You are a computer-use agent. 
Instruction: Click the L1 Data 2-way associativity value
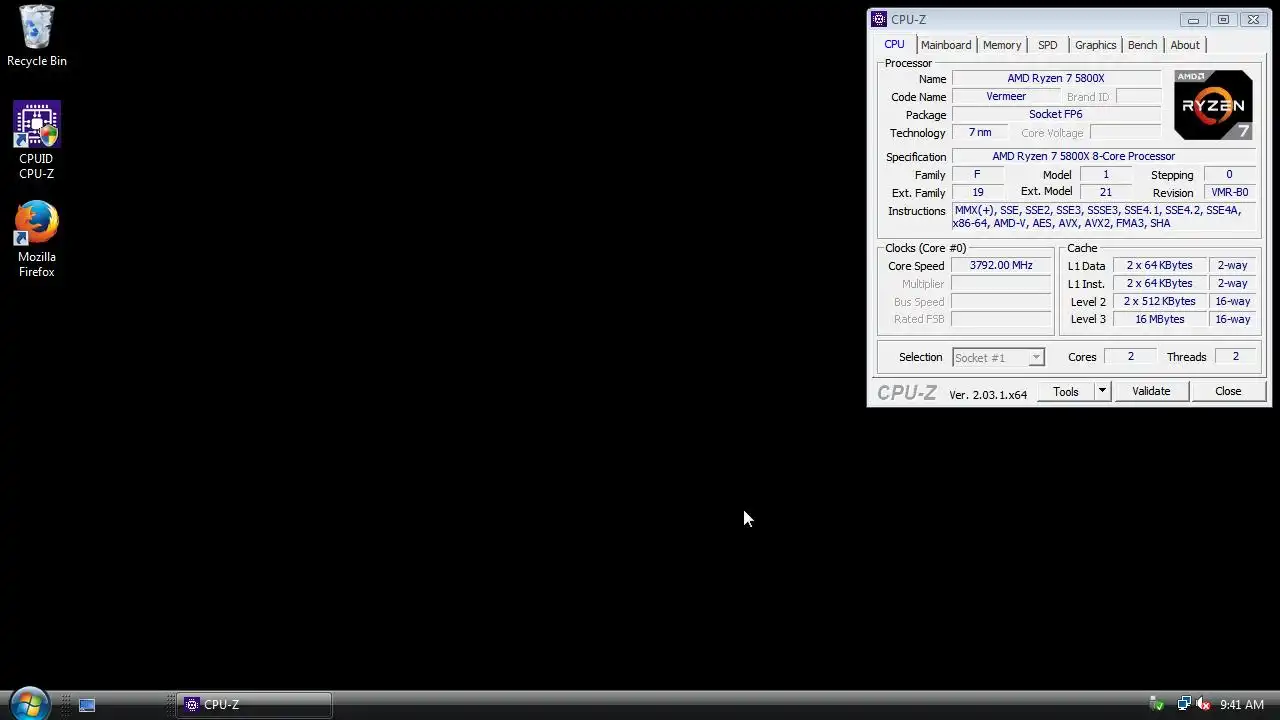click(1232, 265)
